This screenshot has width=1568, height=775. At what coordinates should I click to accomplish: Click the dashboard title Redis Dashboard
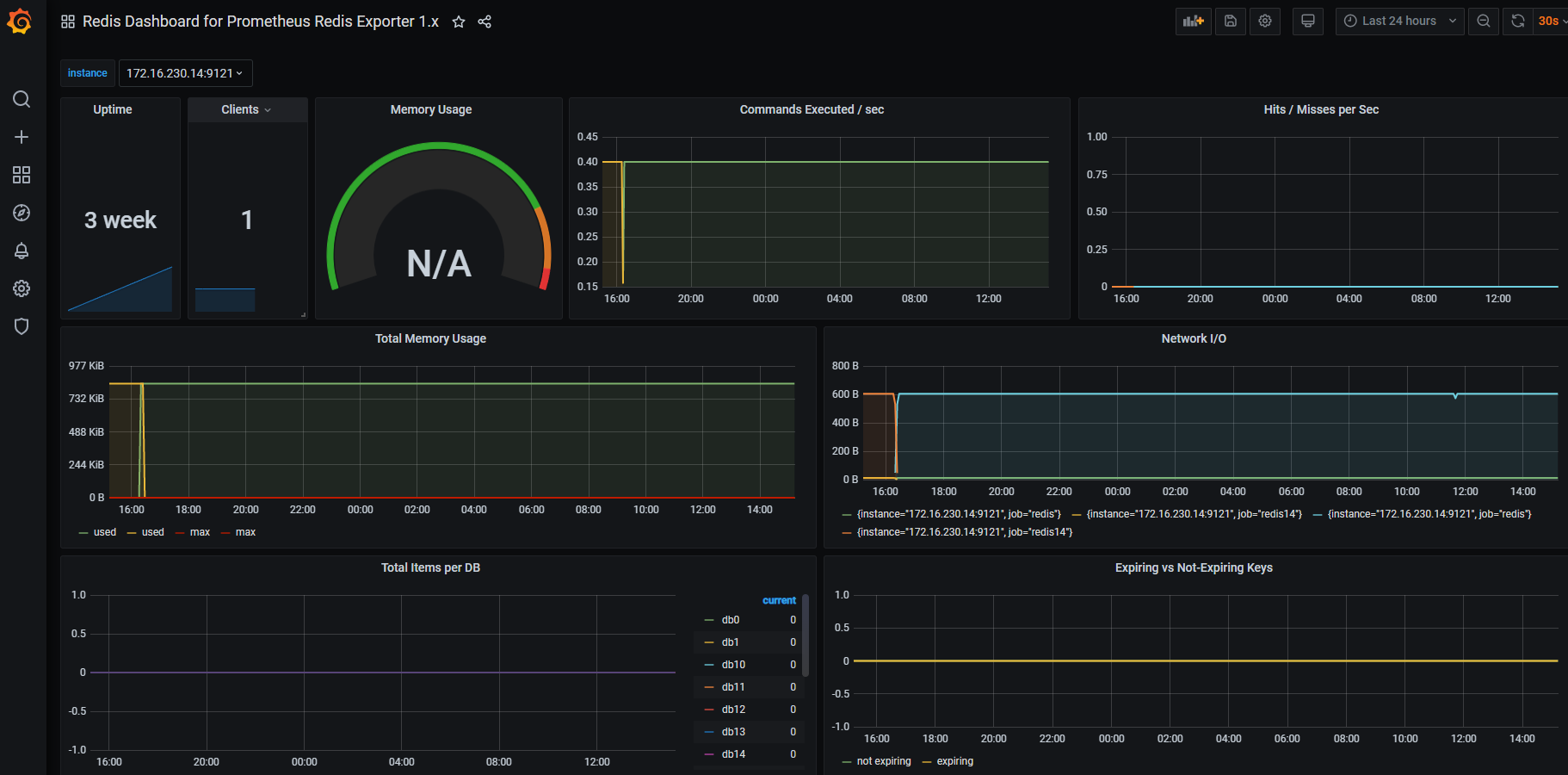(x=261, y=22)
